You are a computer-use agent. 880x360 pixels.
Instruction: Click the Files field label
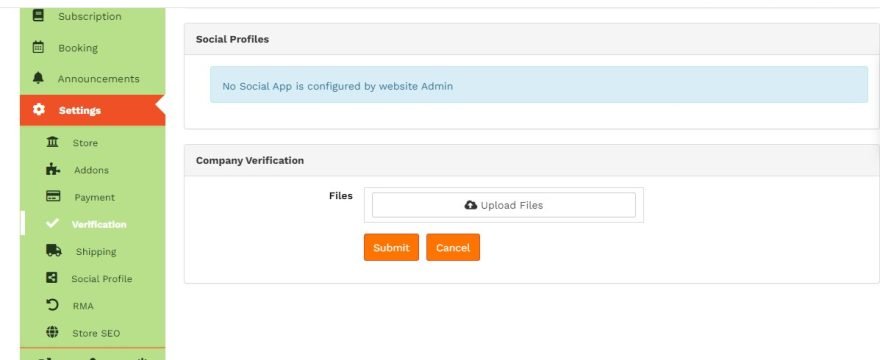pos(341,196)
